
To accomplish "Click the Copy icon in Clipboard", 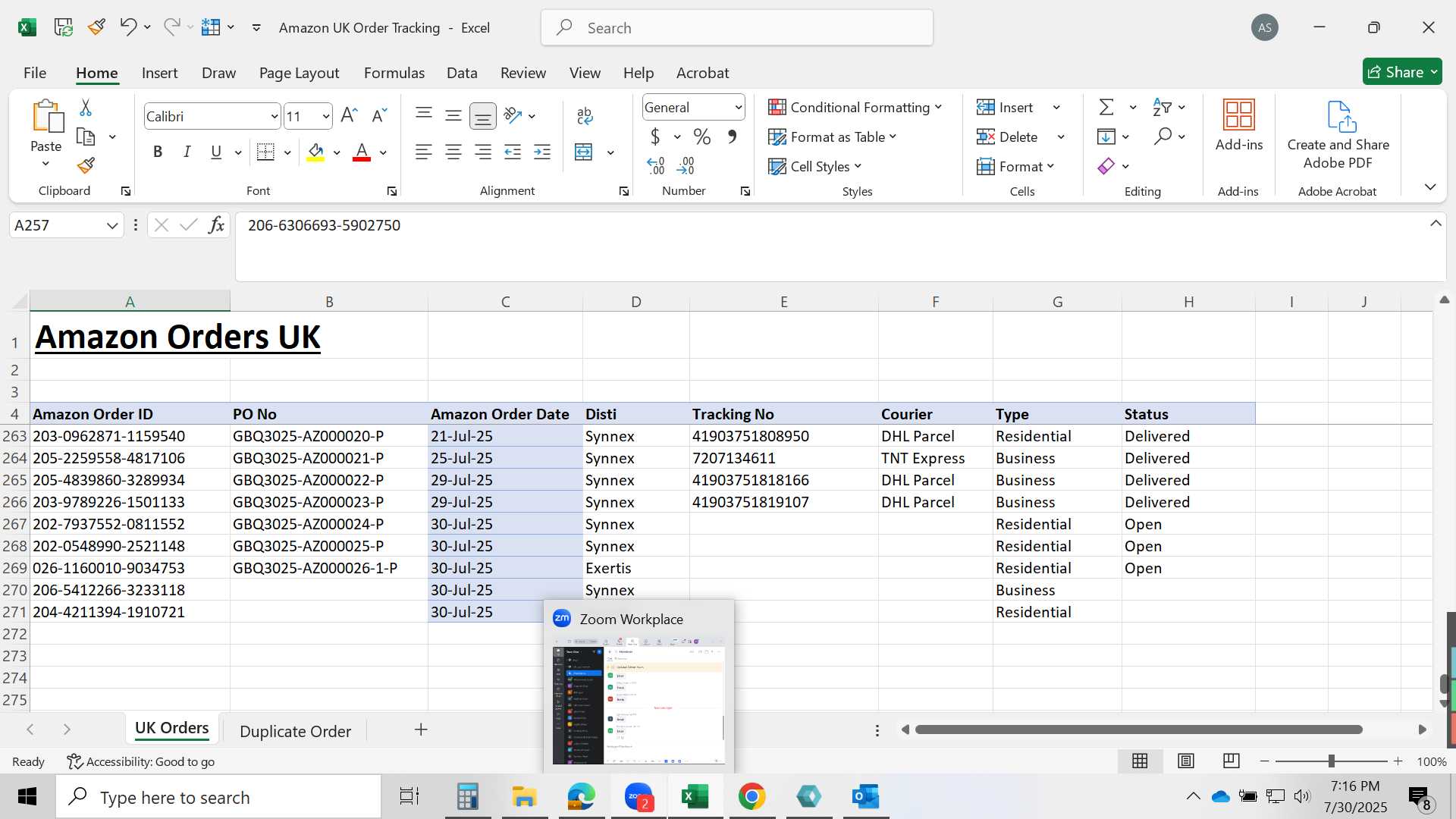I will click(86, 137).
